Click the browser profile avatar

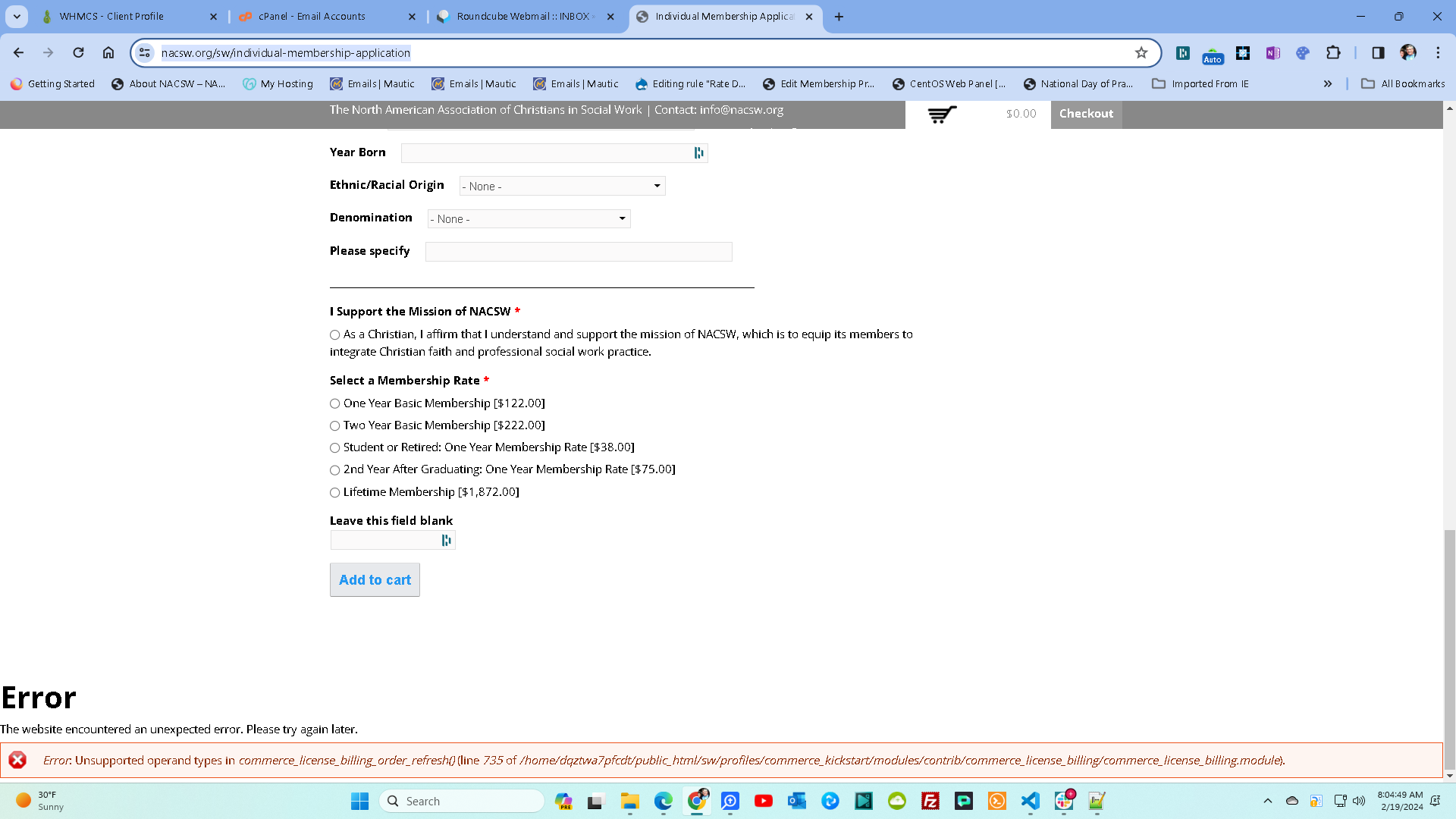click(x=1408, y=53)
